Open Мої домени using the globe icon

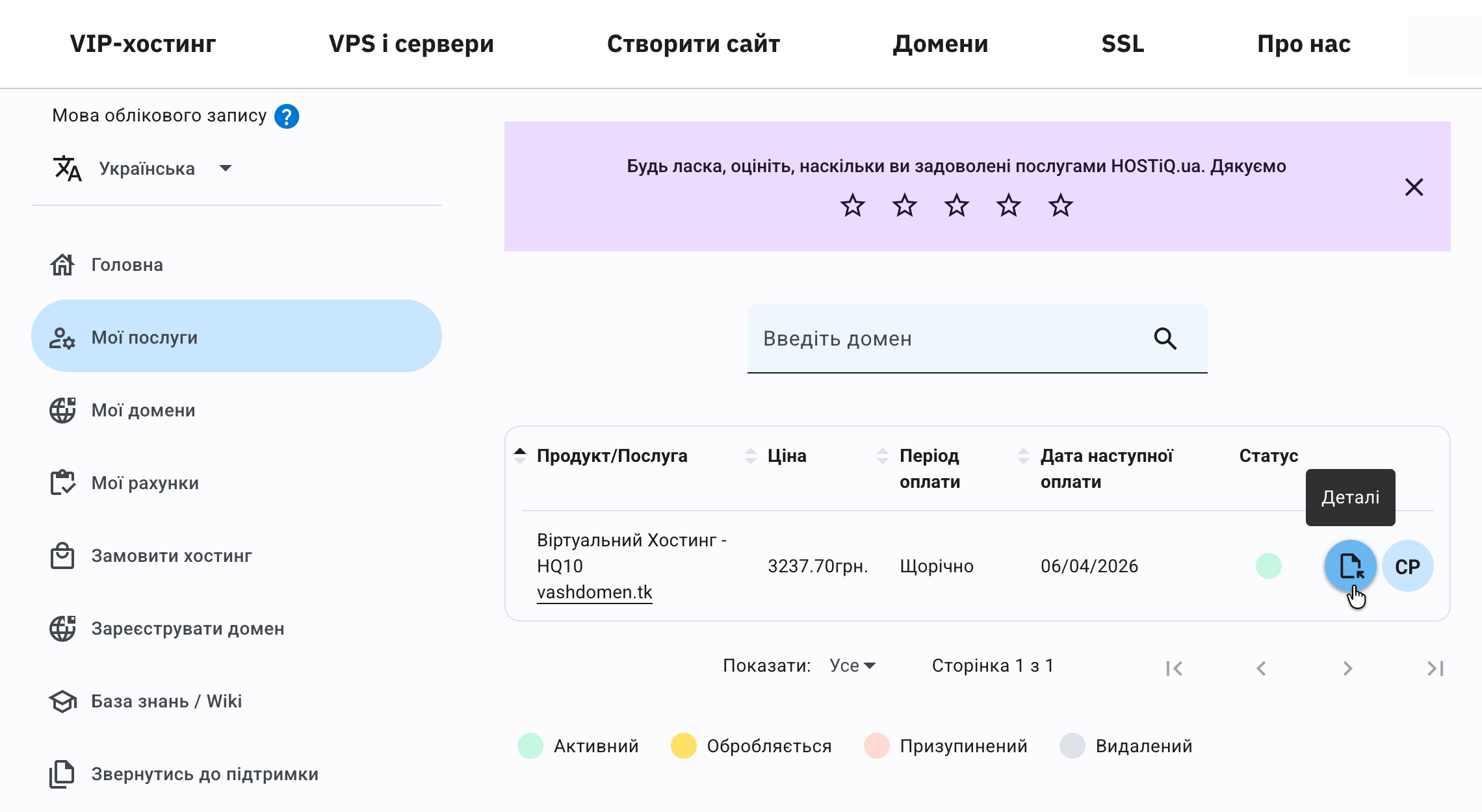click(x=63, y=410)
